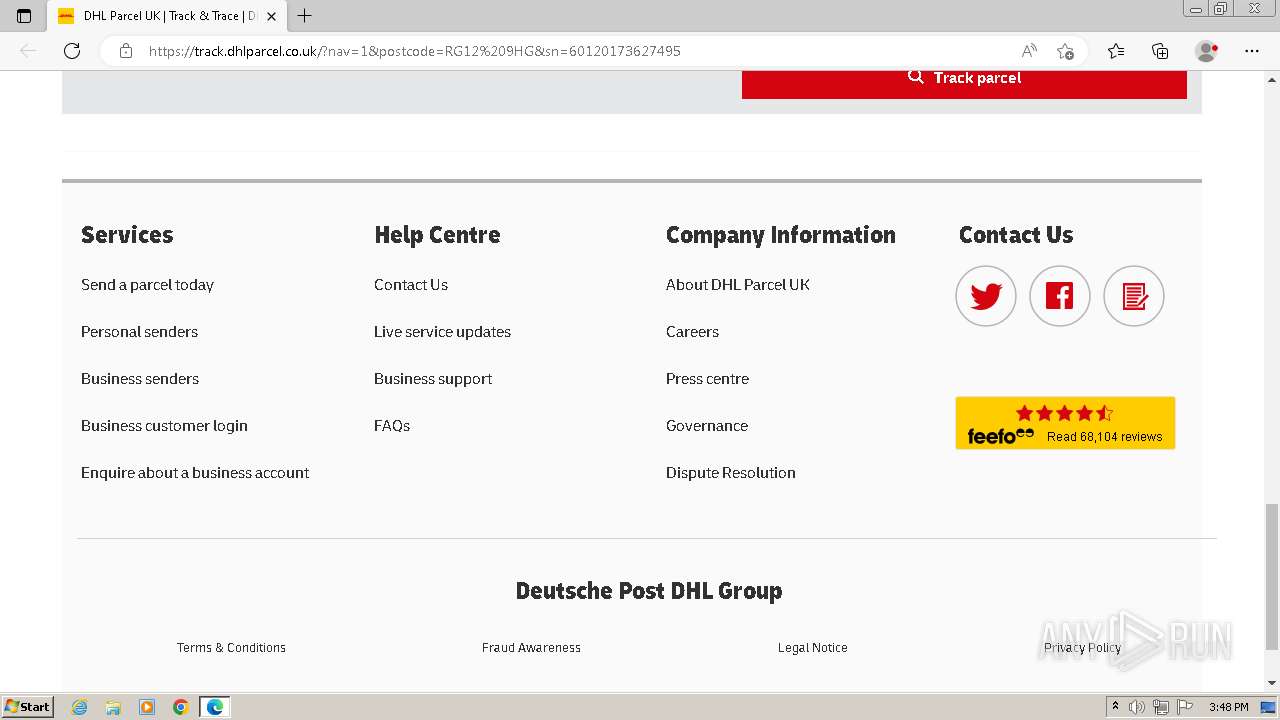This screenshot has height=720, width=1280.
Task: Click scrollbar down arrow
Action: [1272, 683]
